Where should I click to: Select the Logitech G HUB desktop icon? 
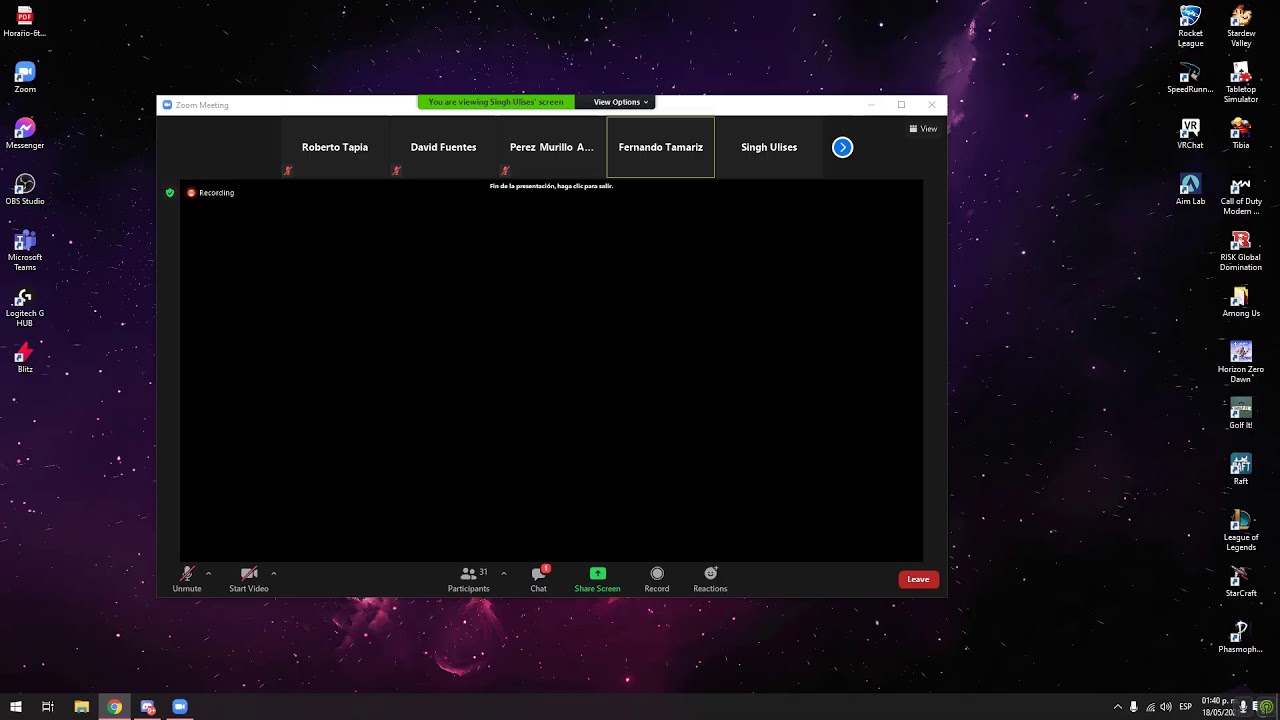25,307
